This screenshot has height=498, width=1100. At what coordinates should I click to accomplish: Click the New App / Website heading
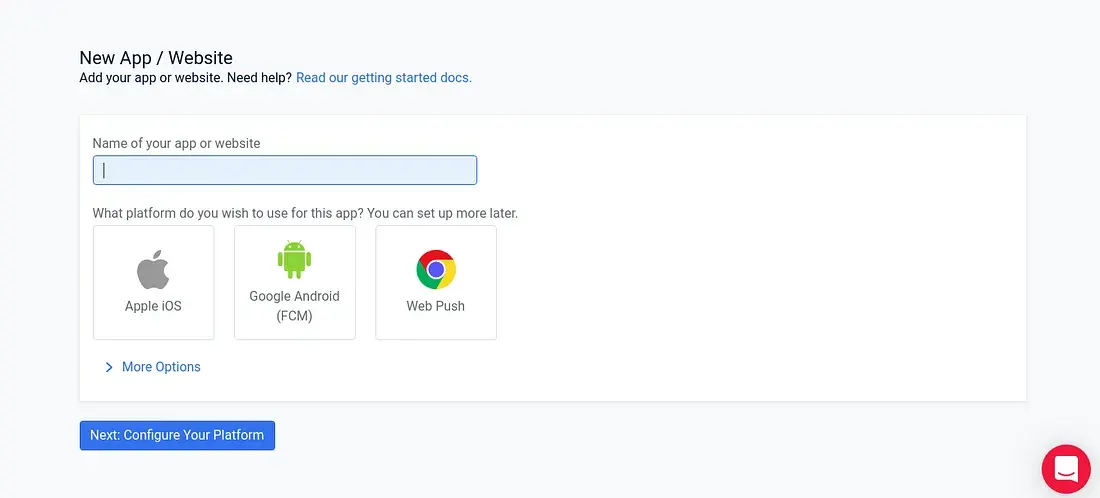coord(156,58)
